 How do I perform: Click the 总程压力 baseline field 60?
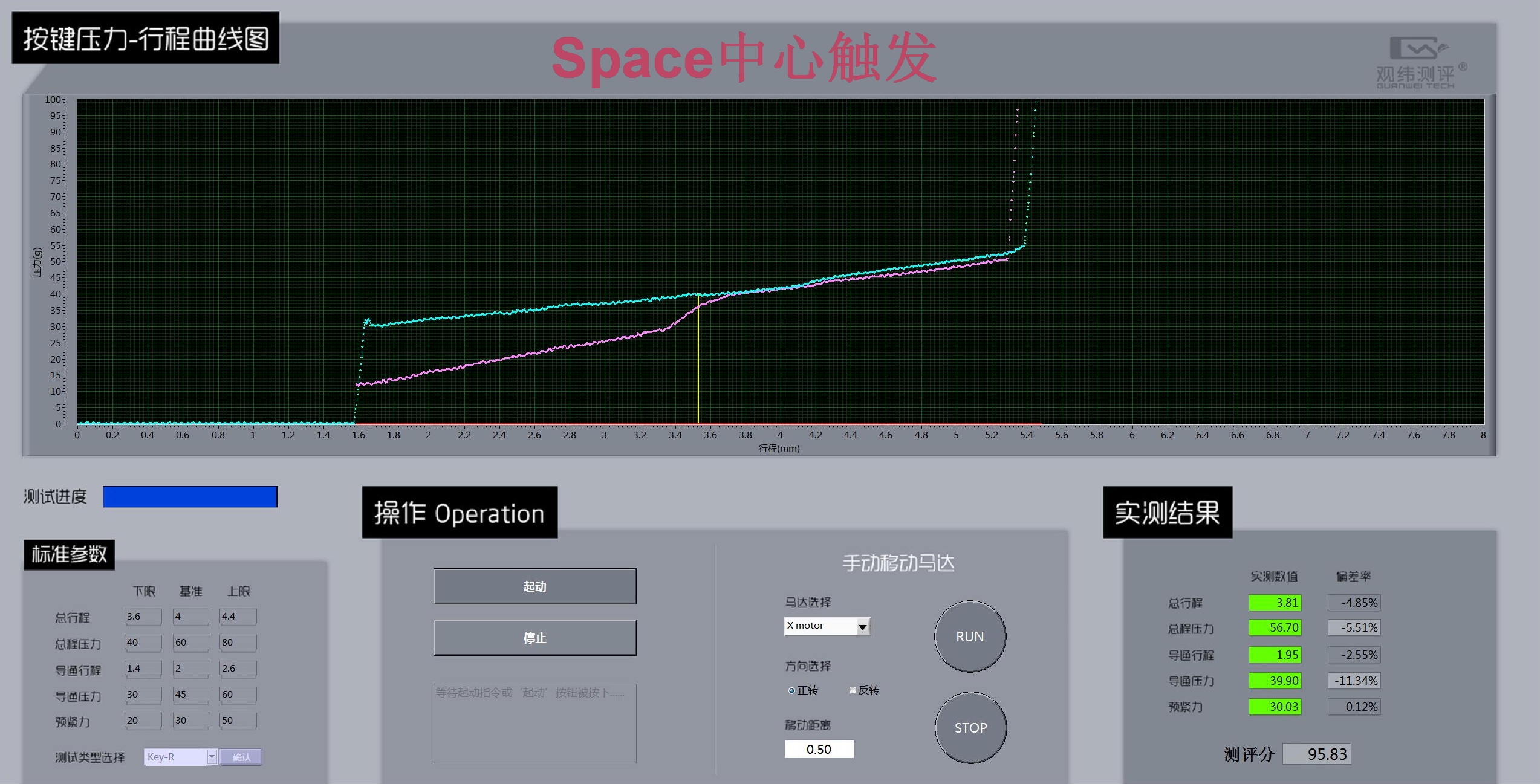pyautogui.click(x=190, y=643)
